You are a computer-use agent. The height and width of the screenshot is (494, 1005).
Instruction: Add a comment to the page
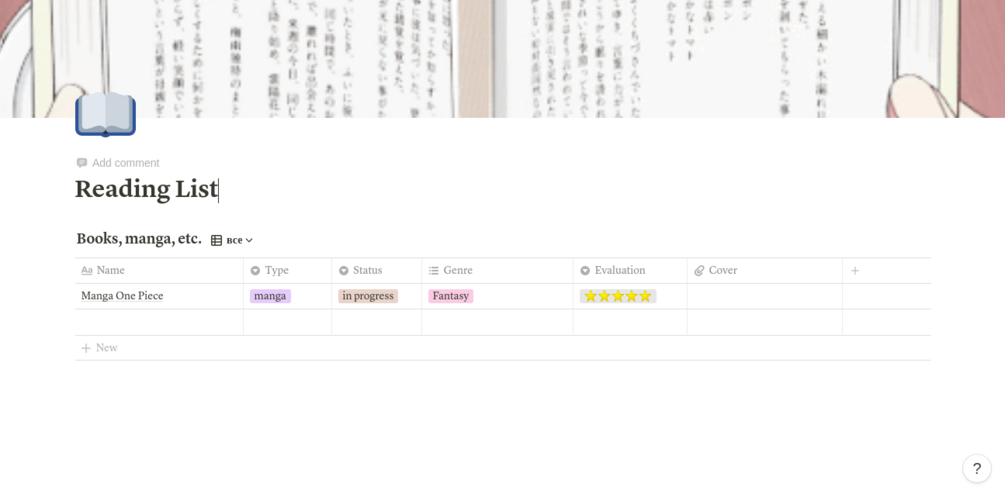coord(118,163)
